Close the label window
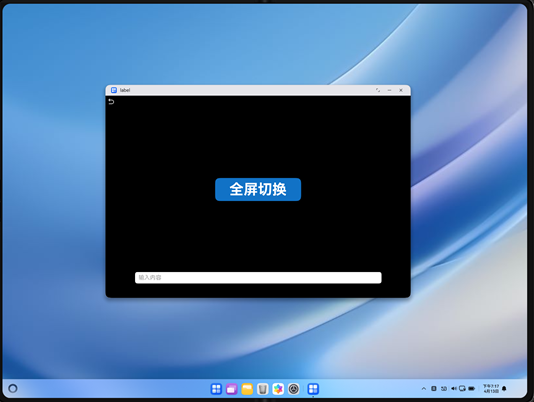This screenshot has height=402, width=534. point(401,90)
